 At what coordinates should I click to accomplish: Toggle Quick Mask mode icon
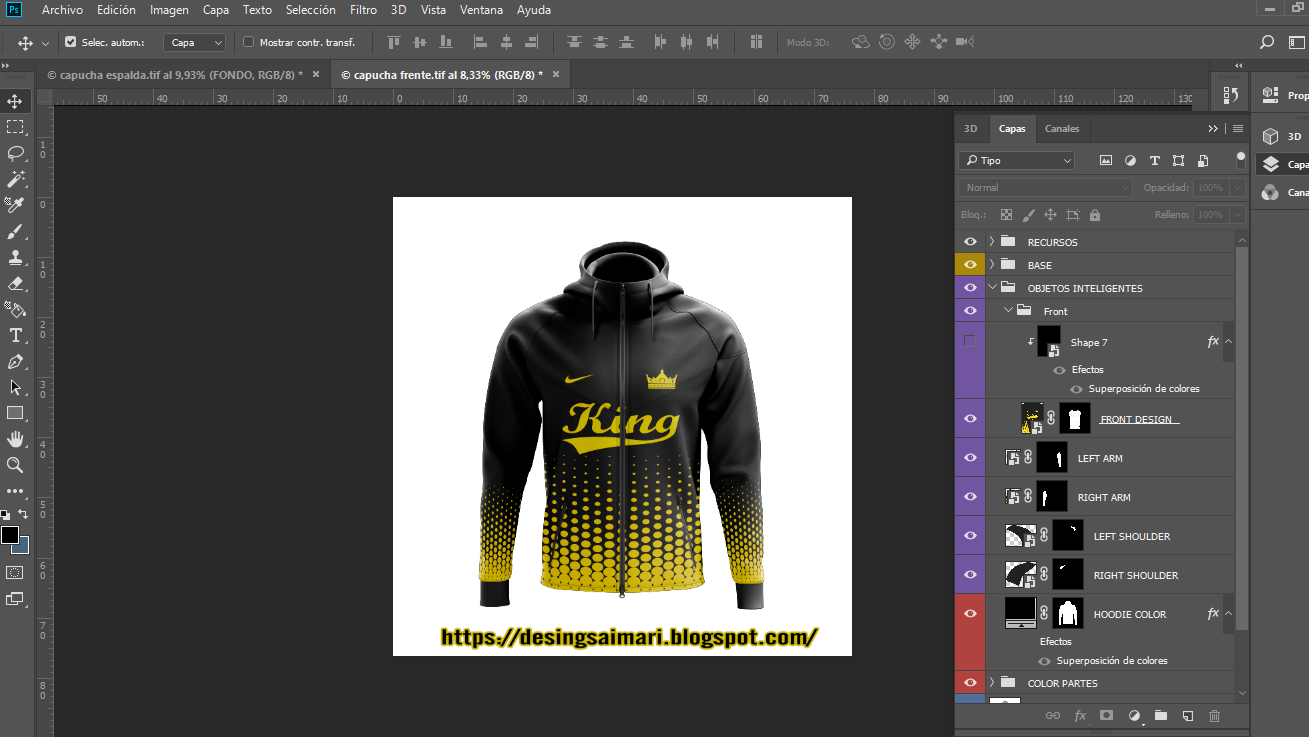(x=15, y=572)
